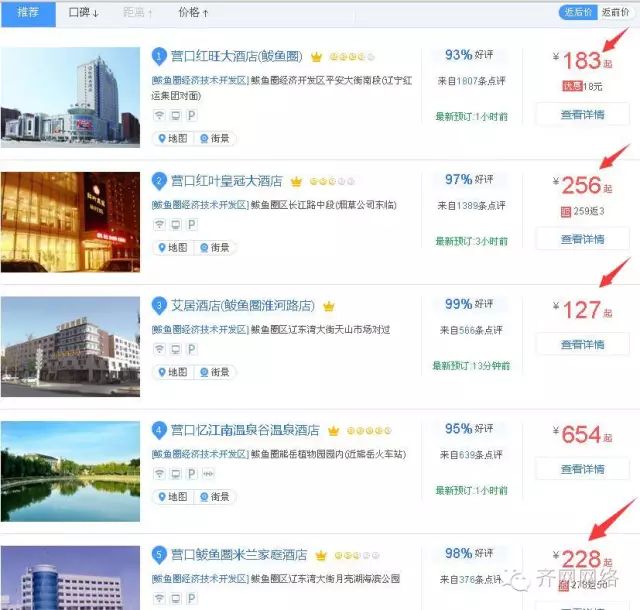Image resolution: width=640 pixels, height=610 pixels.
Task: Select the 推荐 sort tab
Action: point(28,13)
